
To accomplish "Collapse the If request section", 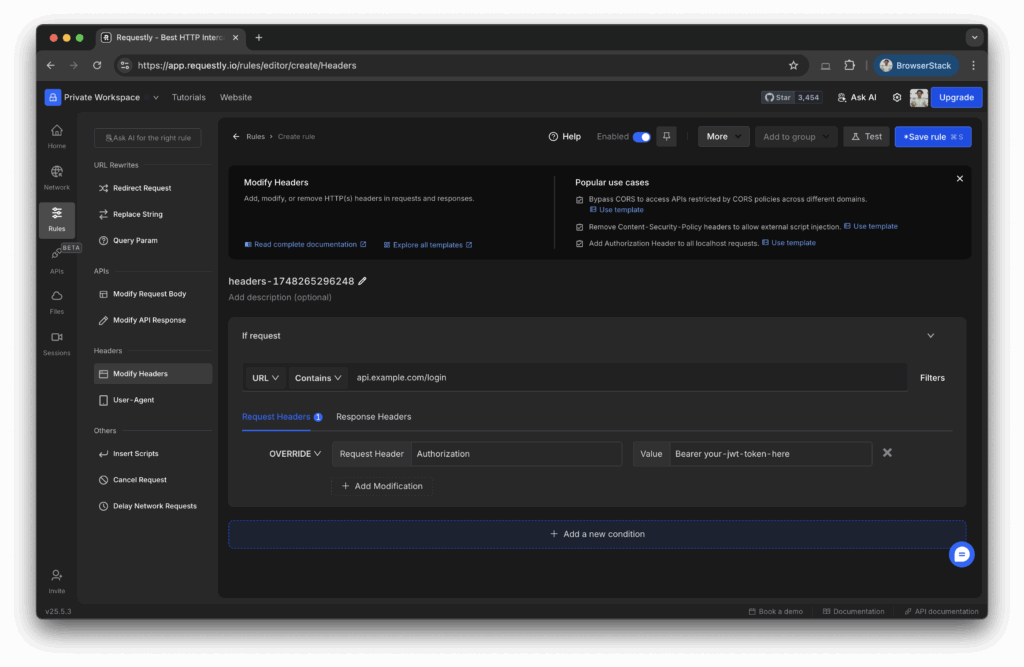I will [931, 336].
